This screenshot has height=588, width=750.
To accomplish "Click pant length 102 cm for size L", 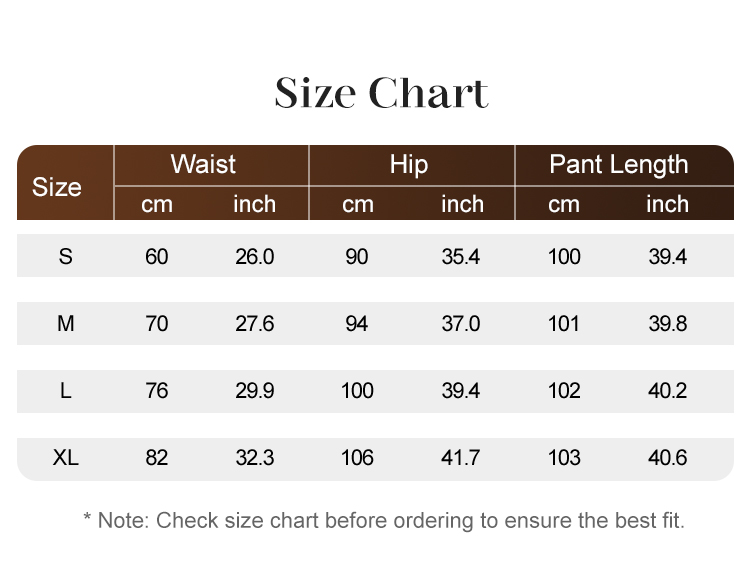I will [564, 391].
